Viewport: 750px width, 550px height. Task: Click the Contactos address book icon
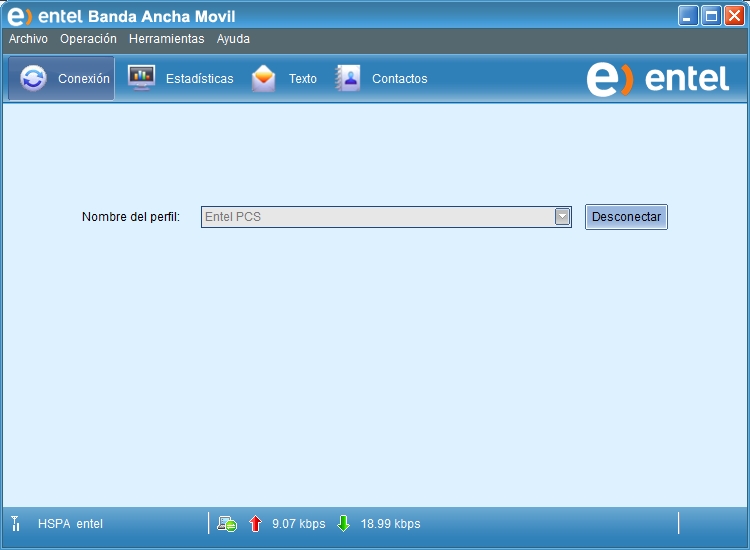(348, 77)
